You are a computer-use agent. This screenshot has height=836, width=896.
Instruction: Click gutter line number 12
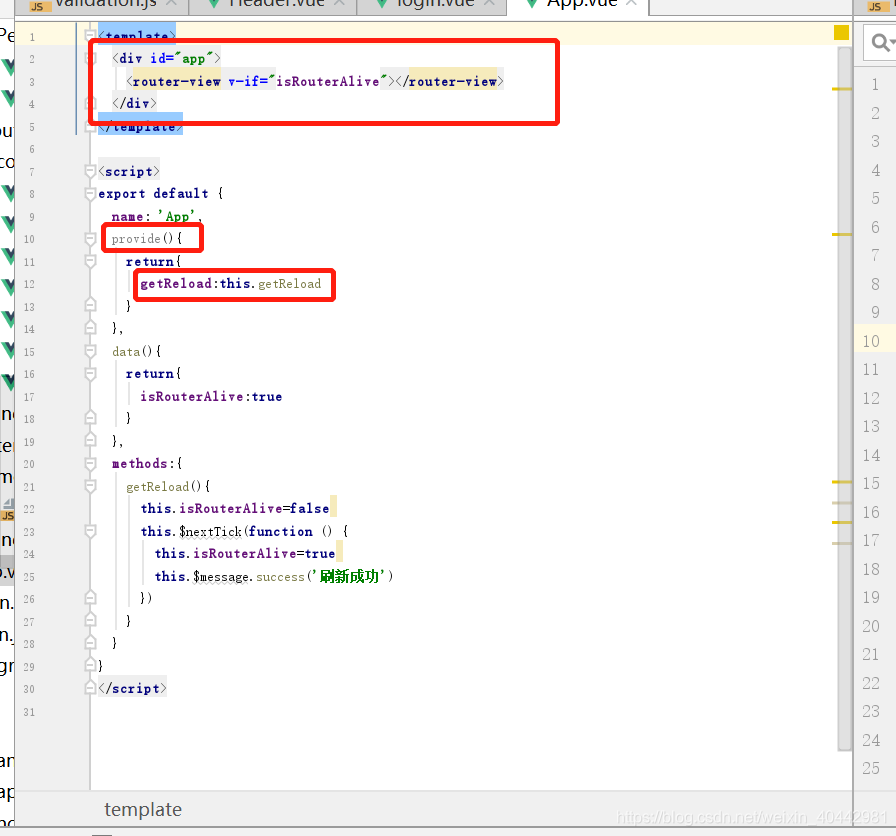pos(29,284)
